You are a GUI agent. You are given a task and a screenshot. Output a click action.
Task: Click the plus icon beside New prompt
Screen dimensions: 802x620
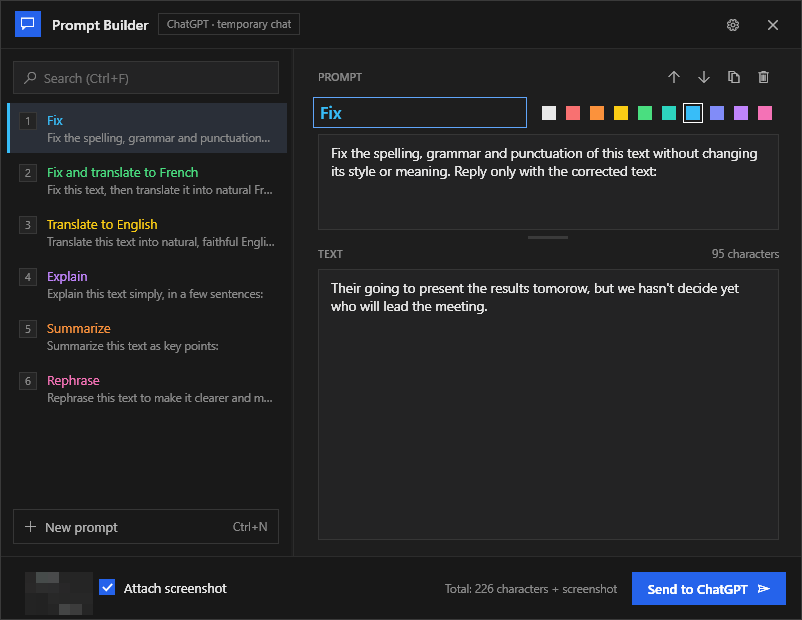[x=31, y=526]
